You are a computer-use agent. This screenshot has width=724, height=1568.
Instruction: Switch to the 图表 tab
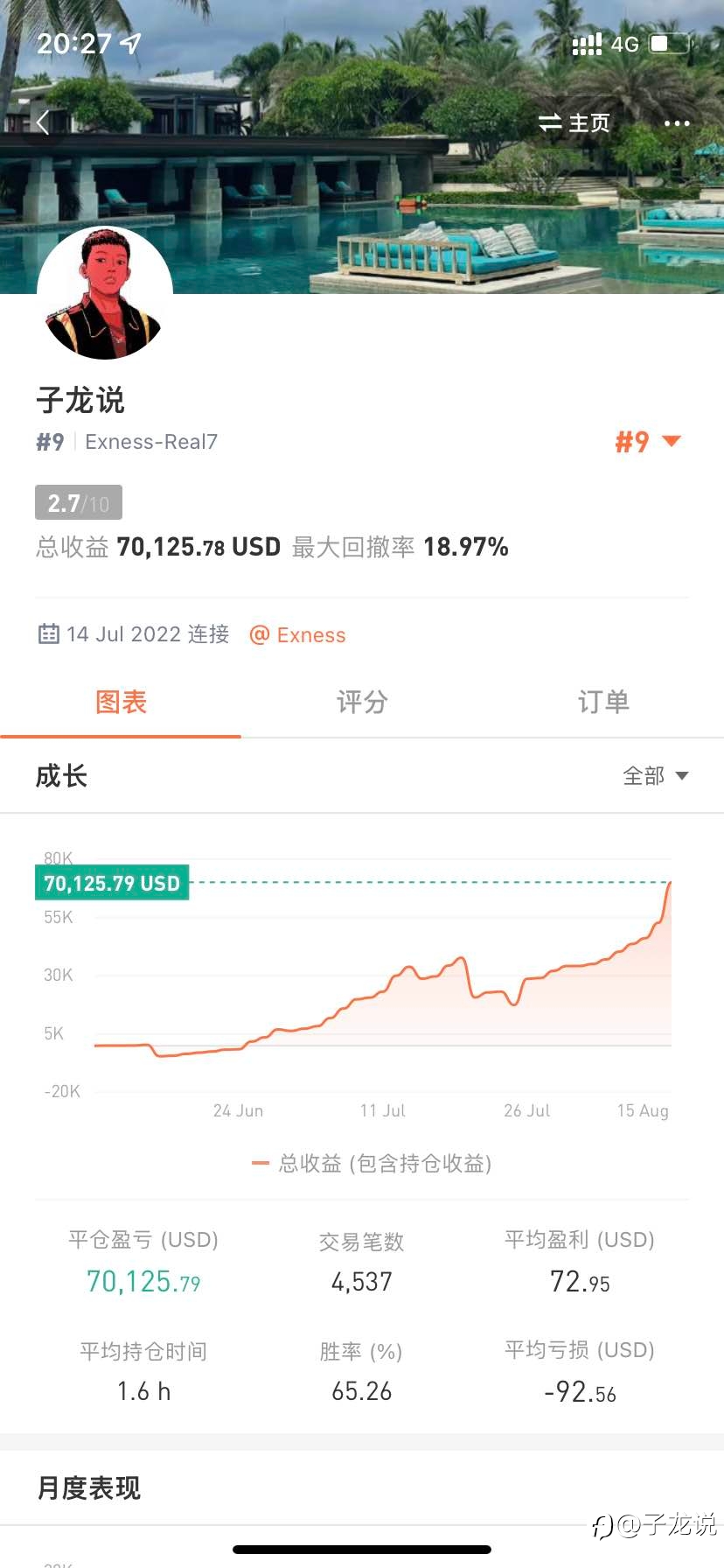tap(121, 702)
